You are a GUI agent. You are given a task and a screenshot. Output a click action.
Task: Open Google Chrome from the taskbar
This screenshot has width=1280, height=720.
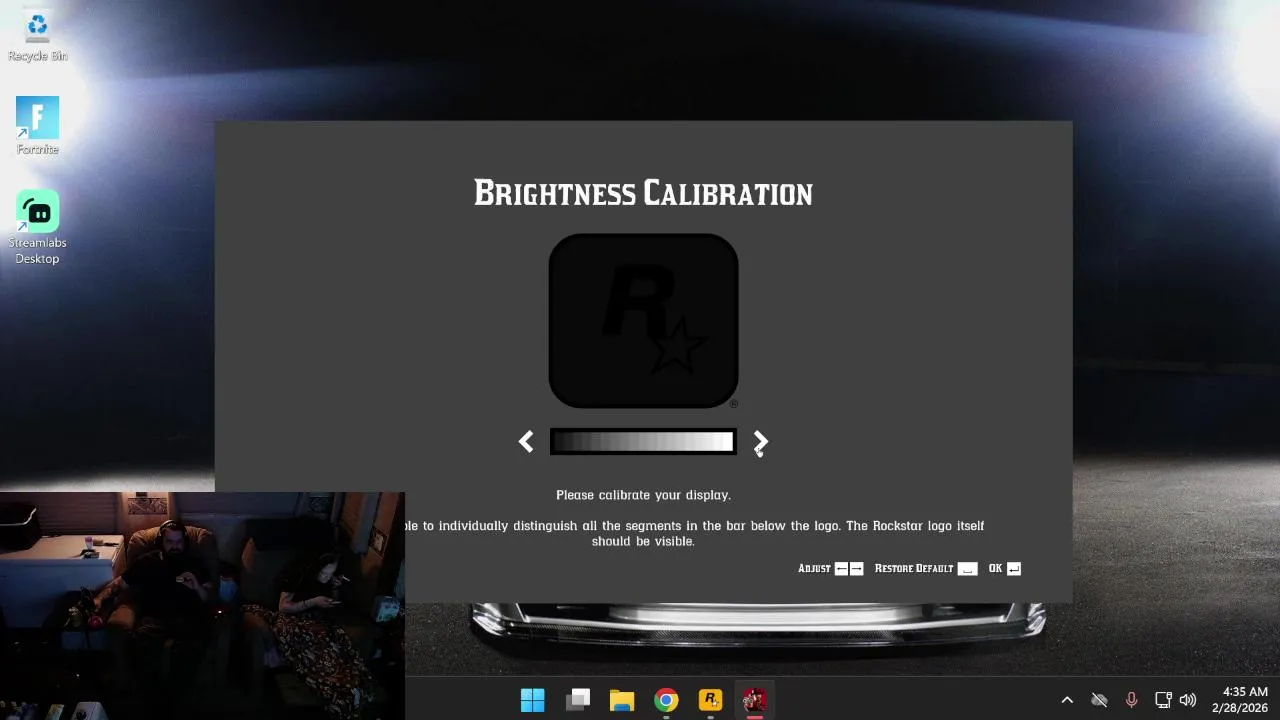click(x=666, y=700)
